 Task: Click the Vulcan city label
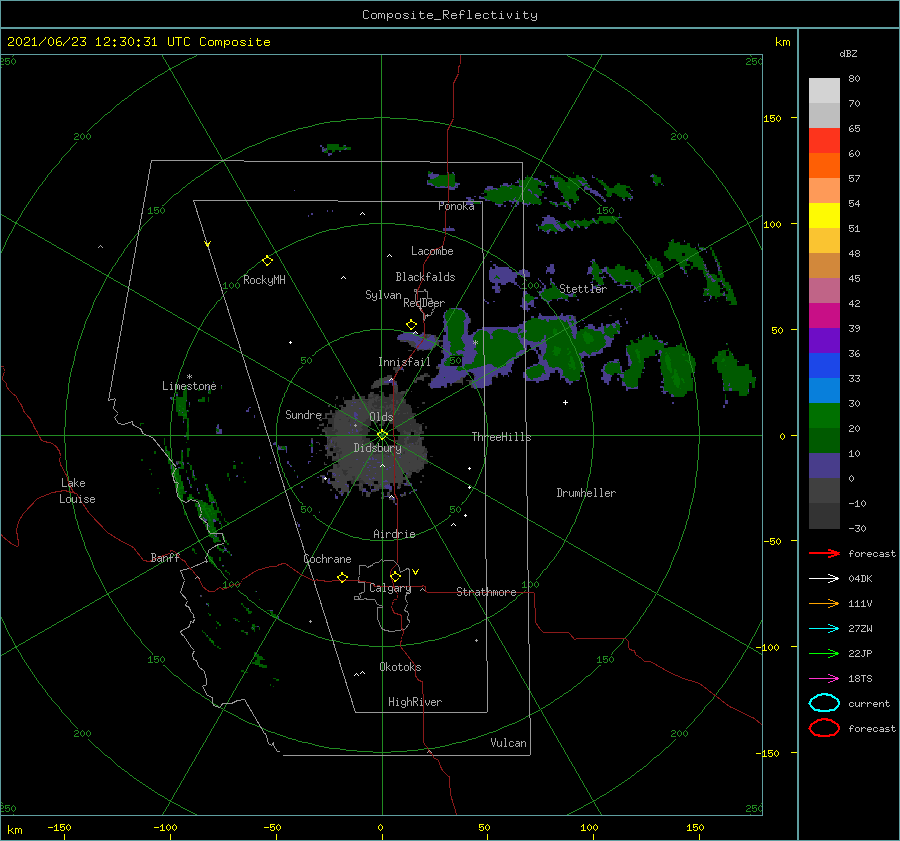coord(509,743)
